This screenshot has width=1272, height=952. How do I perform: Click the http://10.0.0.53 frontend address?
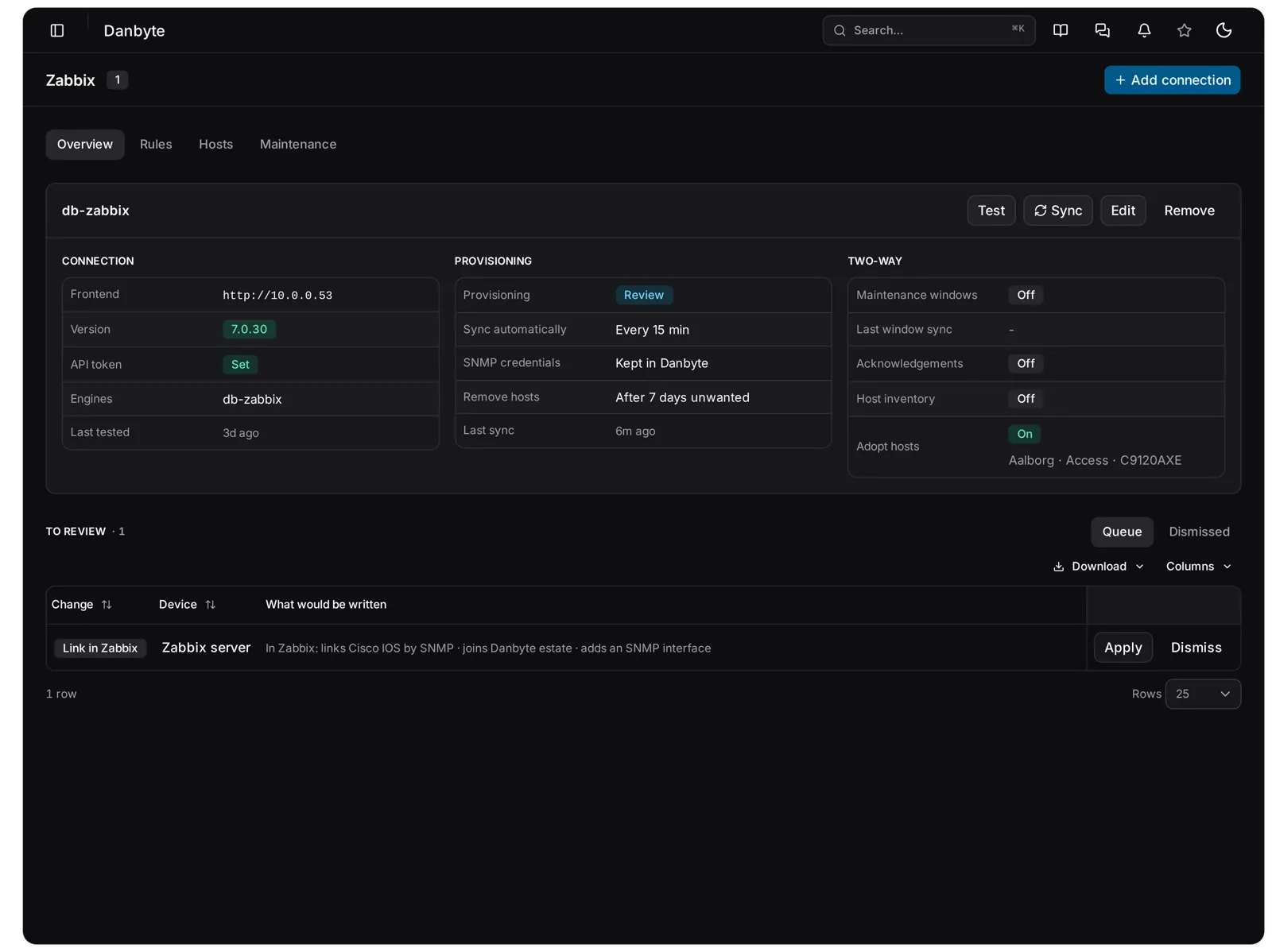coord(277,295)
